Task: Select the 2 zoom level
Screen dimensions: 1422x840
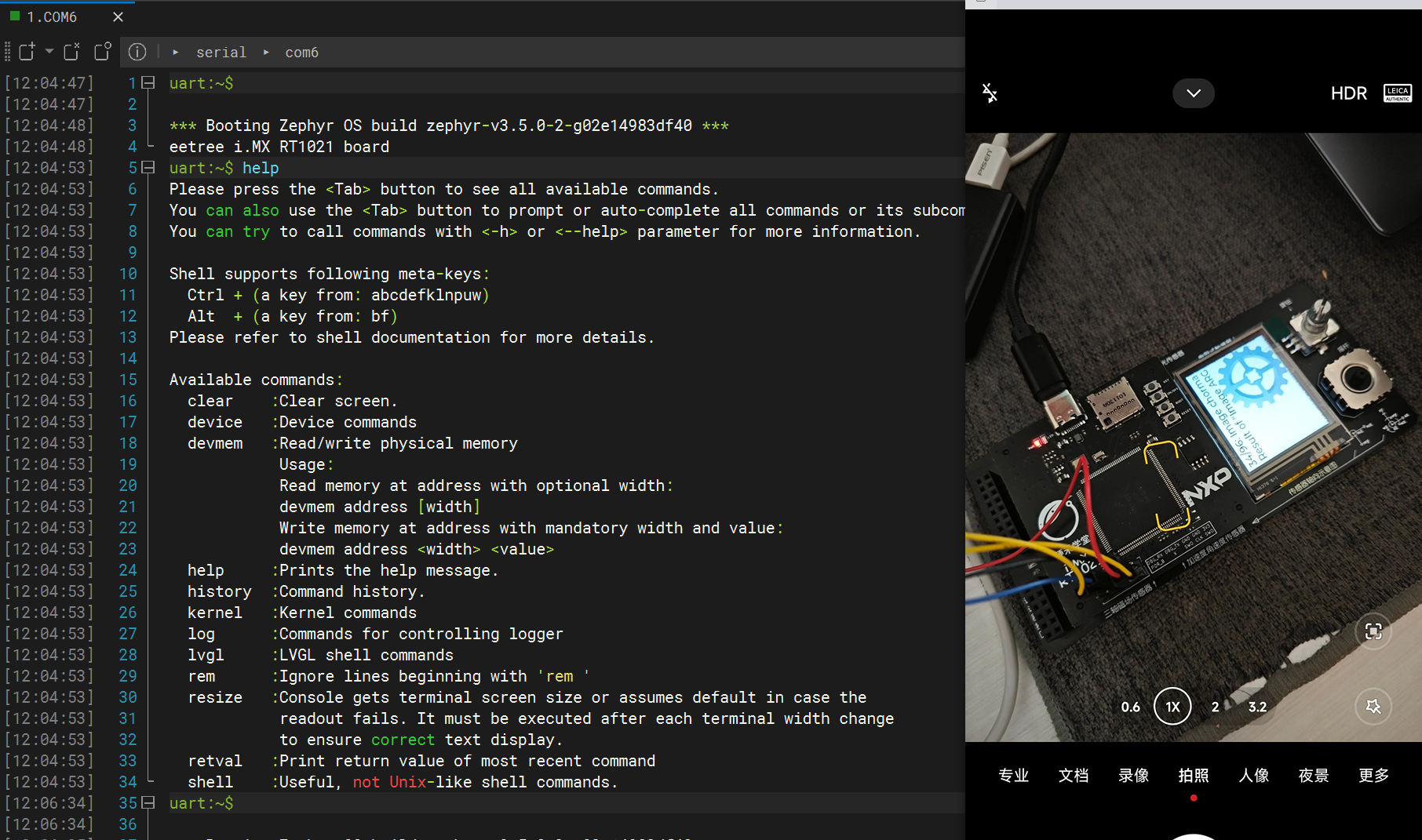Action: pos(1216,707)
